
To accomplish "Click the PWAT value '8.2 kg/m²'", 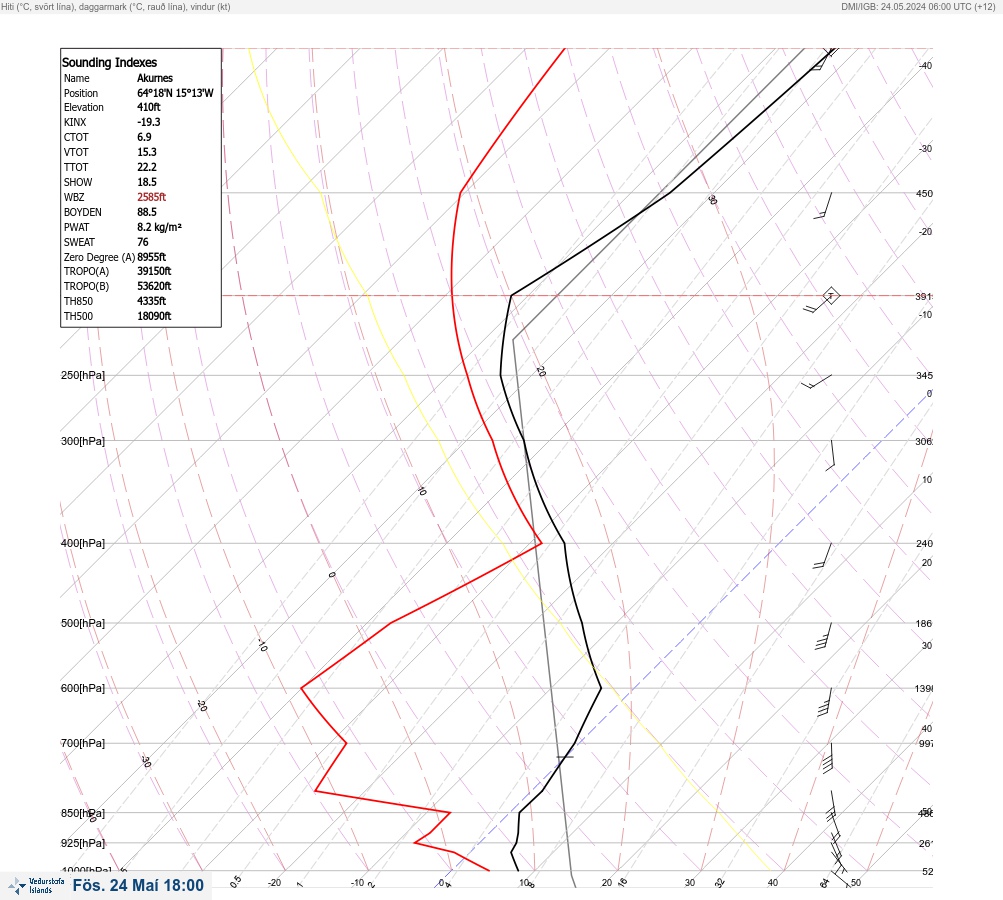I will 159,227.
